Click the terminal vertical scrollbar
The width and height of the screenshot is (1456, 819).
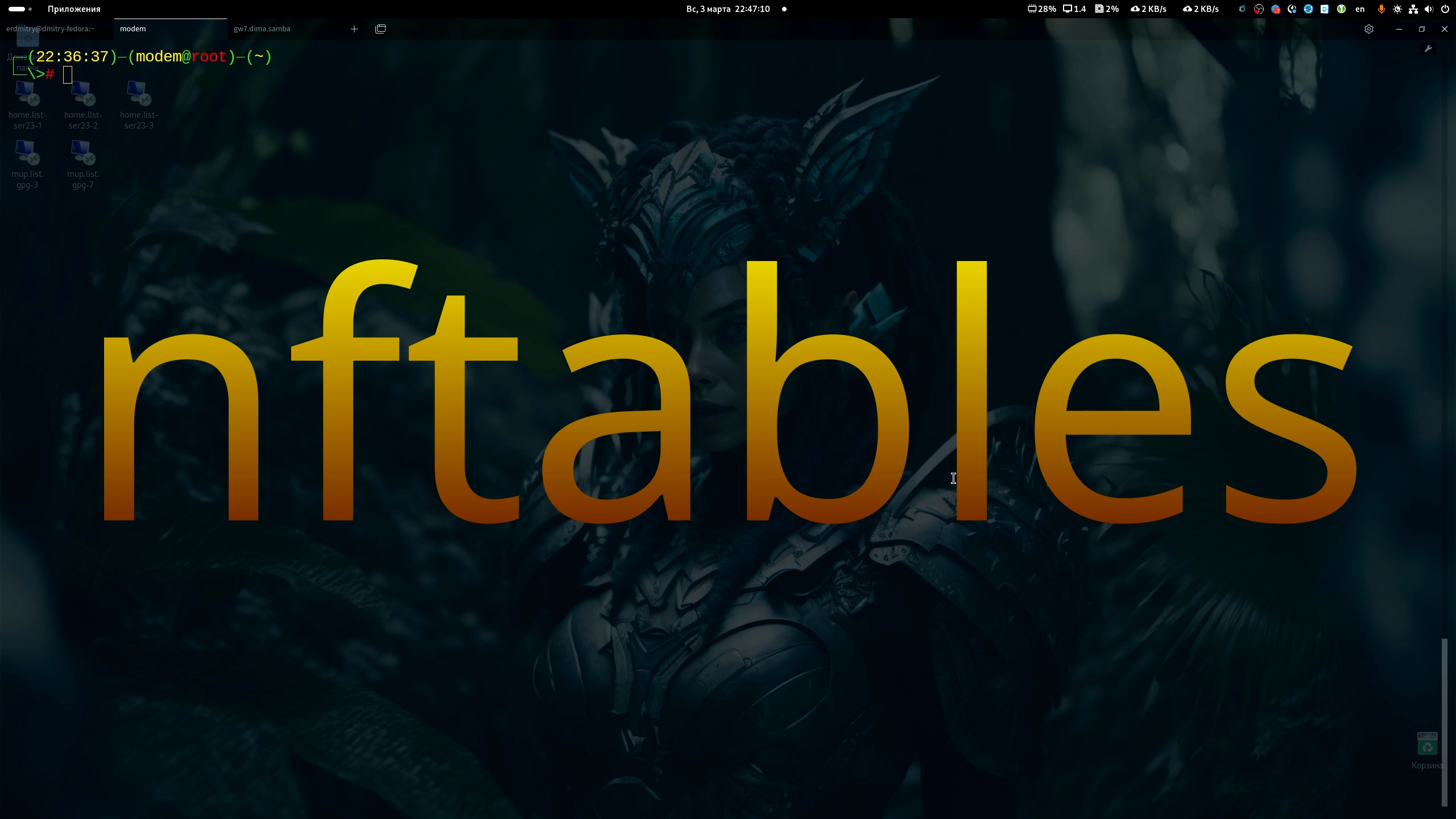pyautogui.click(x=1444, y=722)
